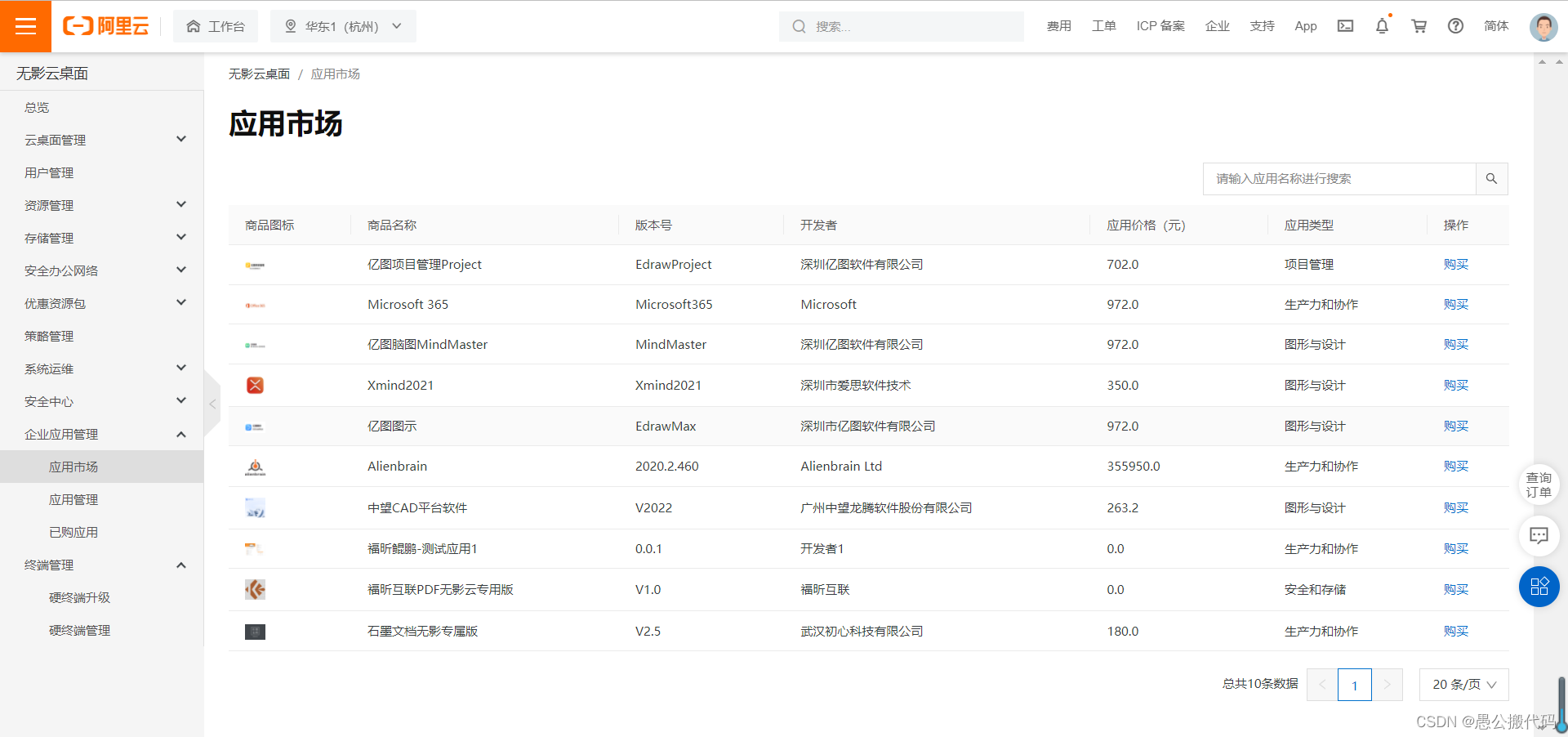Focus the app name search field
The height and width of the screenshot is (737, 1568).
pos(1339,179)
